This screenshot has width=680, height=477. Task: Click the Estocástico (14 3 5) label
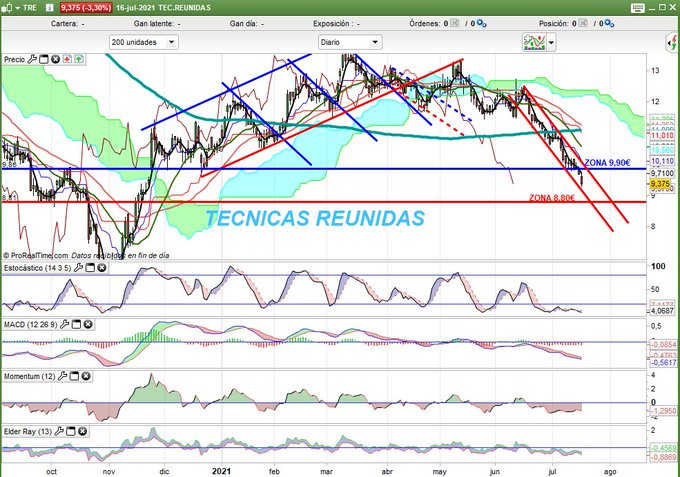[x=37, y=268]
